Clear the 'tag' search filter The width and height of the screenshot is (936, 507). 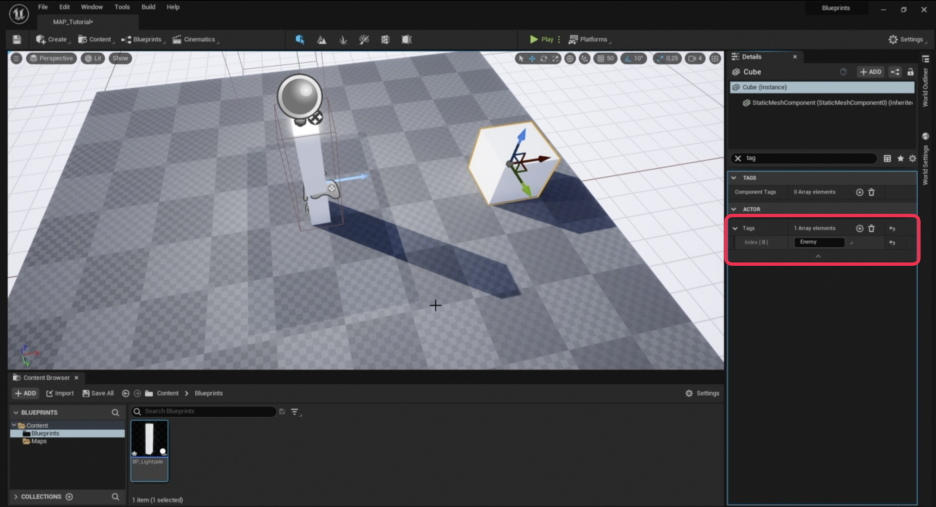[x=738, y=158]
